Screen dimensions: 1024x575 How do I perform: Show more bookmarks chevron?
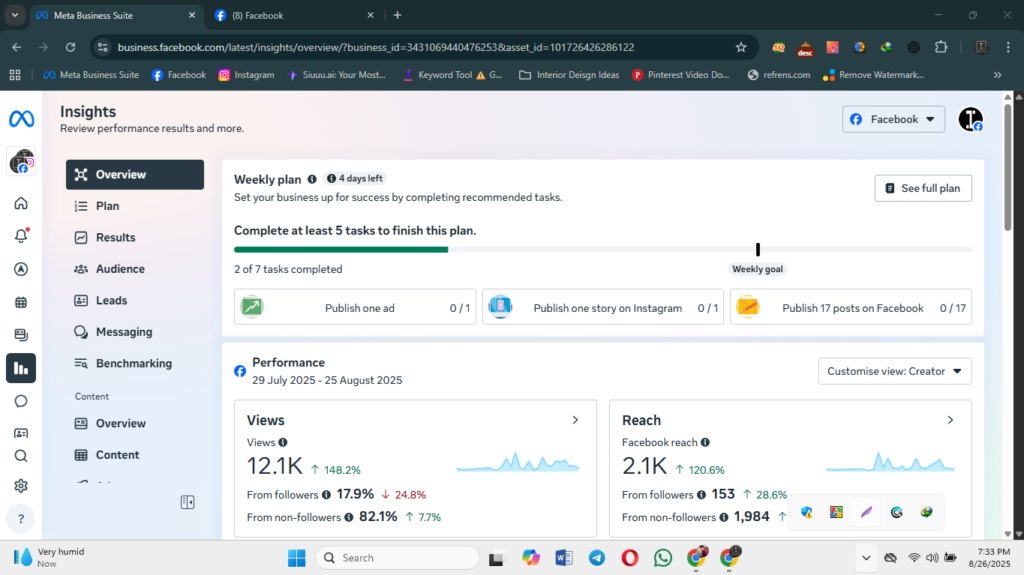coord(997,75)
